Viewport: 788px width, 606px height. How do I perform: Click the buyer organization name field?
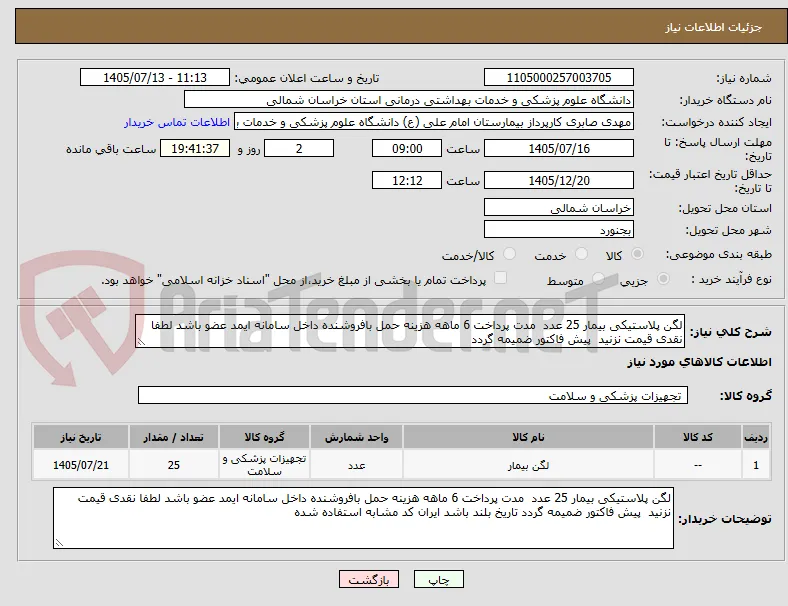coord(409,99)
